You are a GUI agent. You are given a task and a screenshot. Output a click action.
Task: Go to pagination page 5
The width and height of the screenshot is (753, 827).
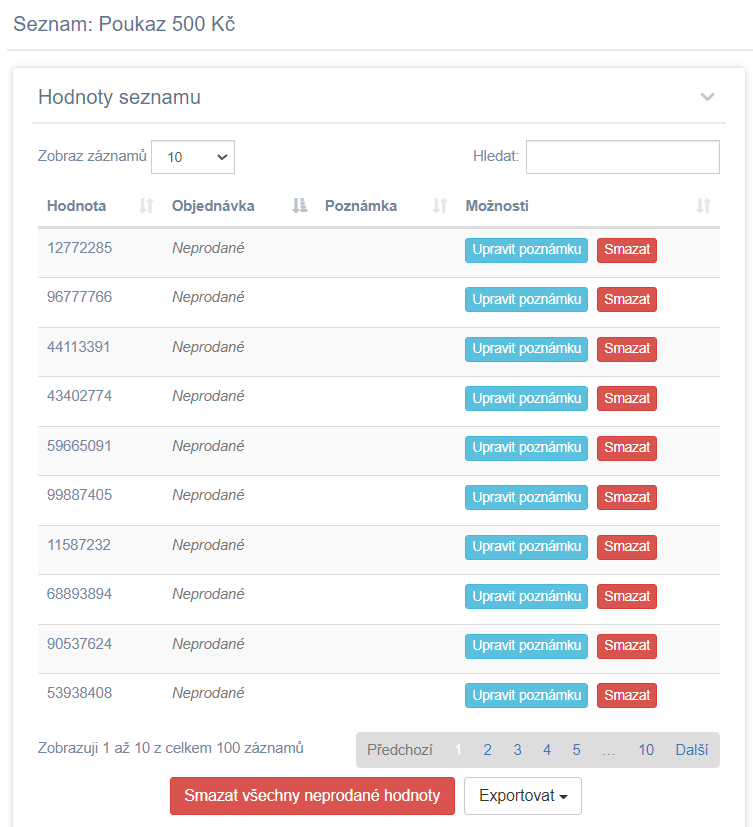(576, 749)
